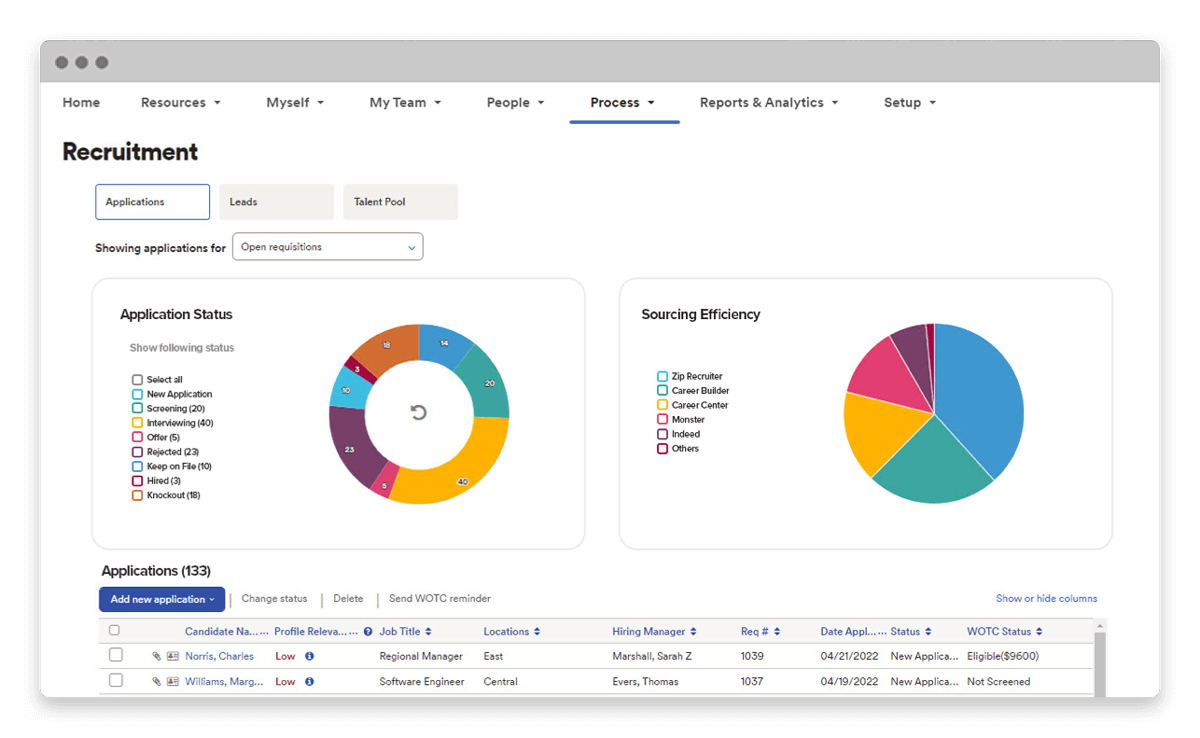Viewport: 1200px width, 738px height.
Task: Check the Select all status checkbox
Action: tap(137, 380)
